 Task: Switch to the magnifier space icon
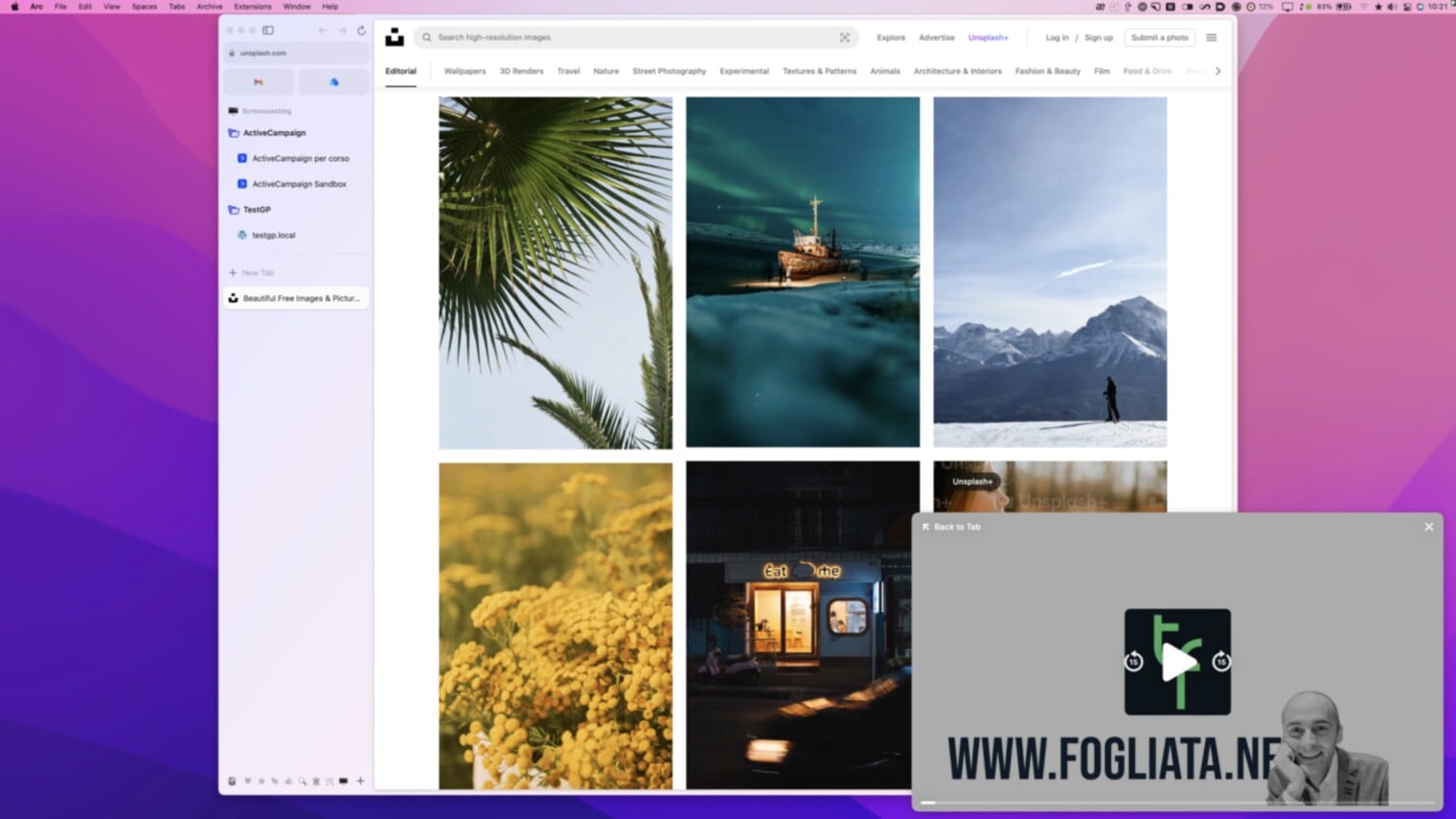302,782
